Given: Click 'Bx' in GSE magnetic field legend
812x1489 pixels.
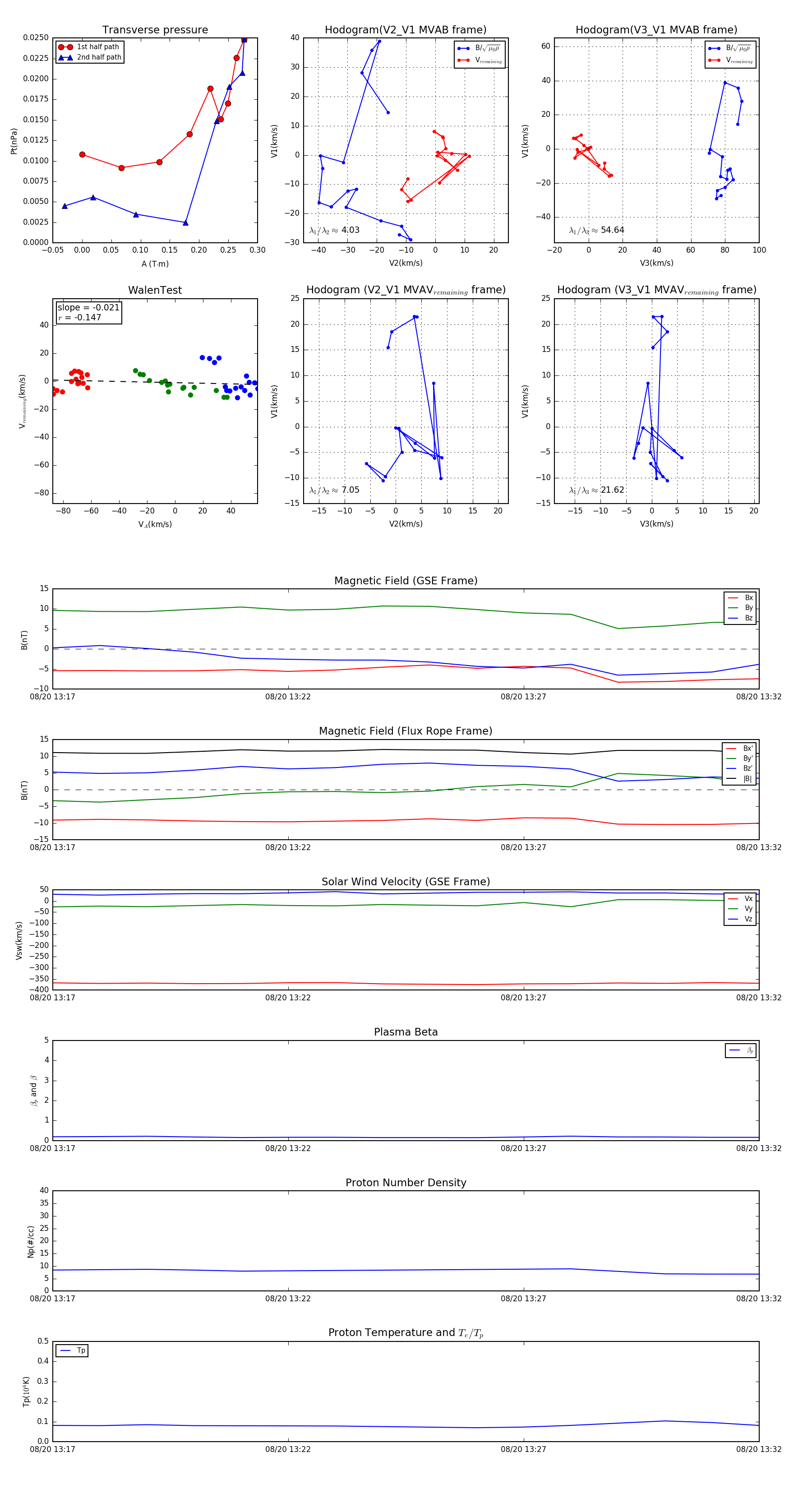Looking at the screenshot, I should pyautogui.click(x=748, y=598).
